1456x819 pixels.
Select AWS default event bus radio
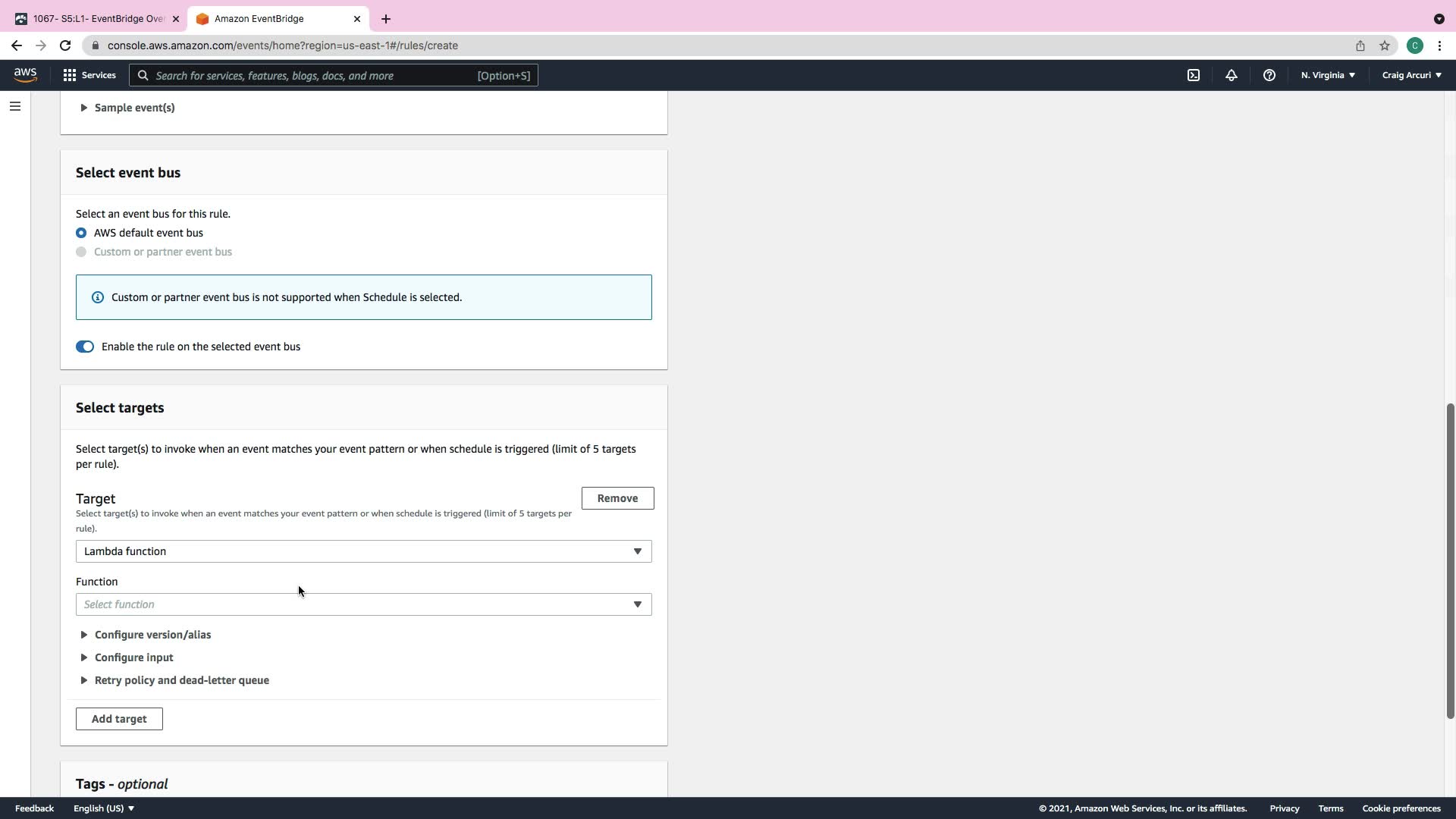point(81,233)
